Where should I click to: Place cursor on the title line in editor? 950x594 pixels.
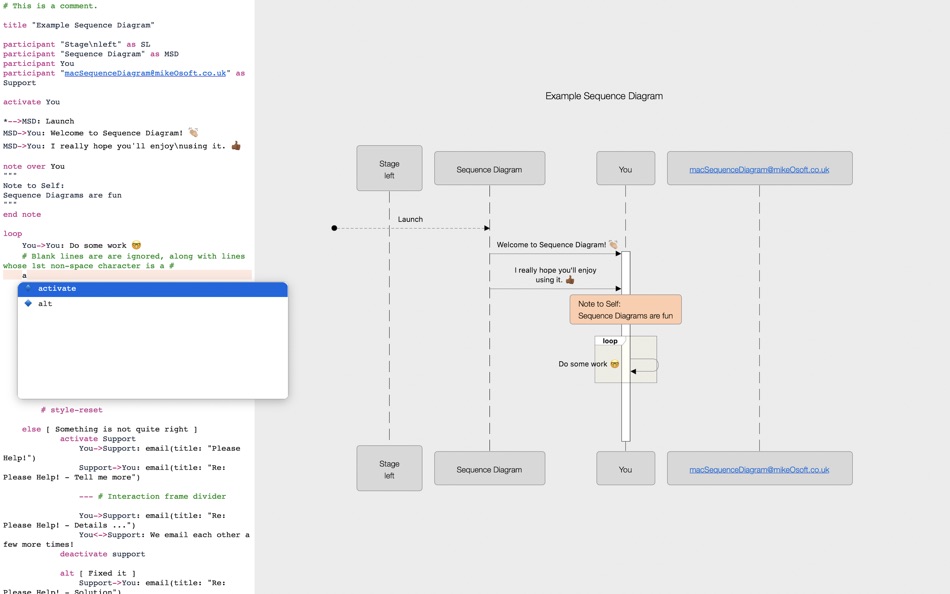click(79, 25)
